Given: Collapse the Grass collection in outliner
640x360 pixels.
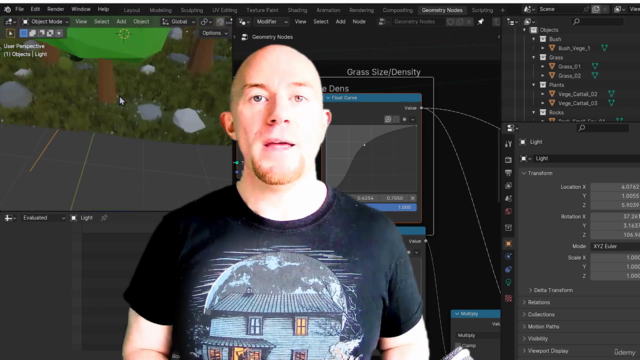Looking at the screenshot, I should click(x=533, y=58).
